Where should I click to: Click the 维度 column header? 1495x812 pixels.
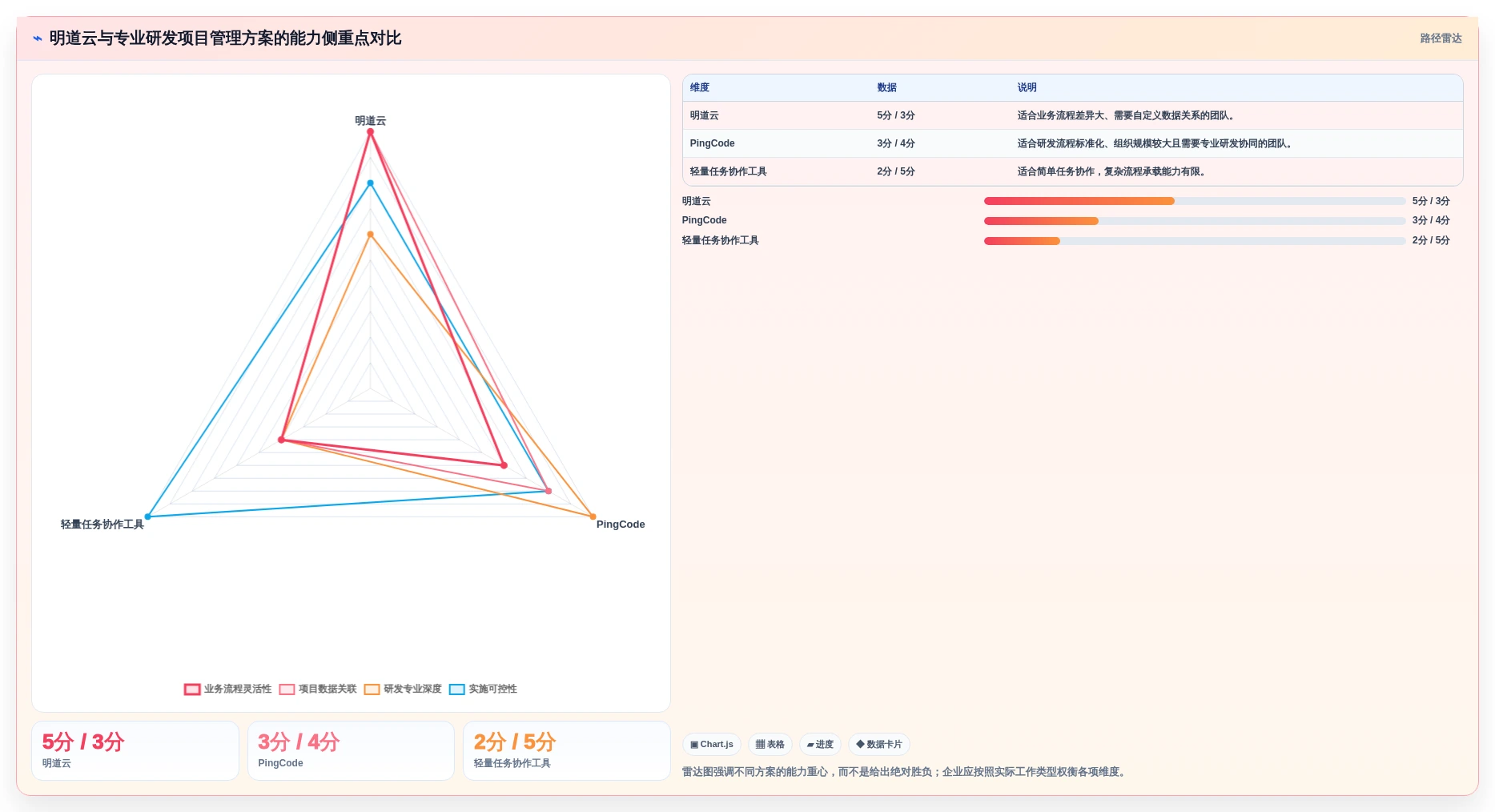tap(700, 87)
